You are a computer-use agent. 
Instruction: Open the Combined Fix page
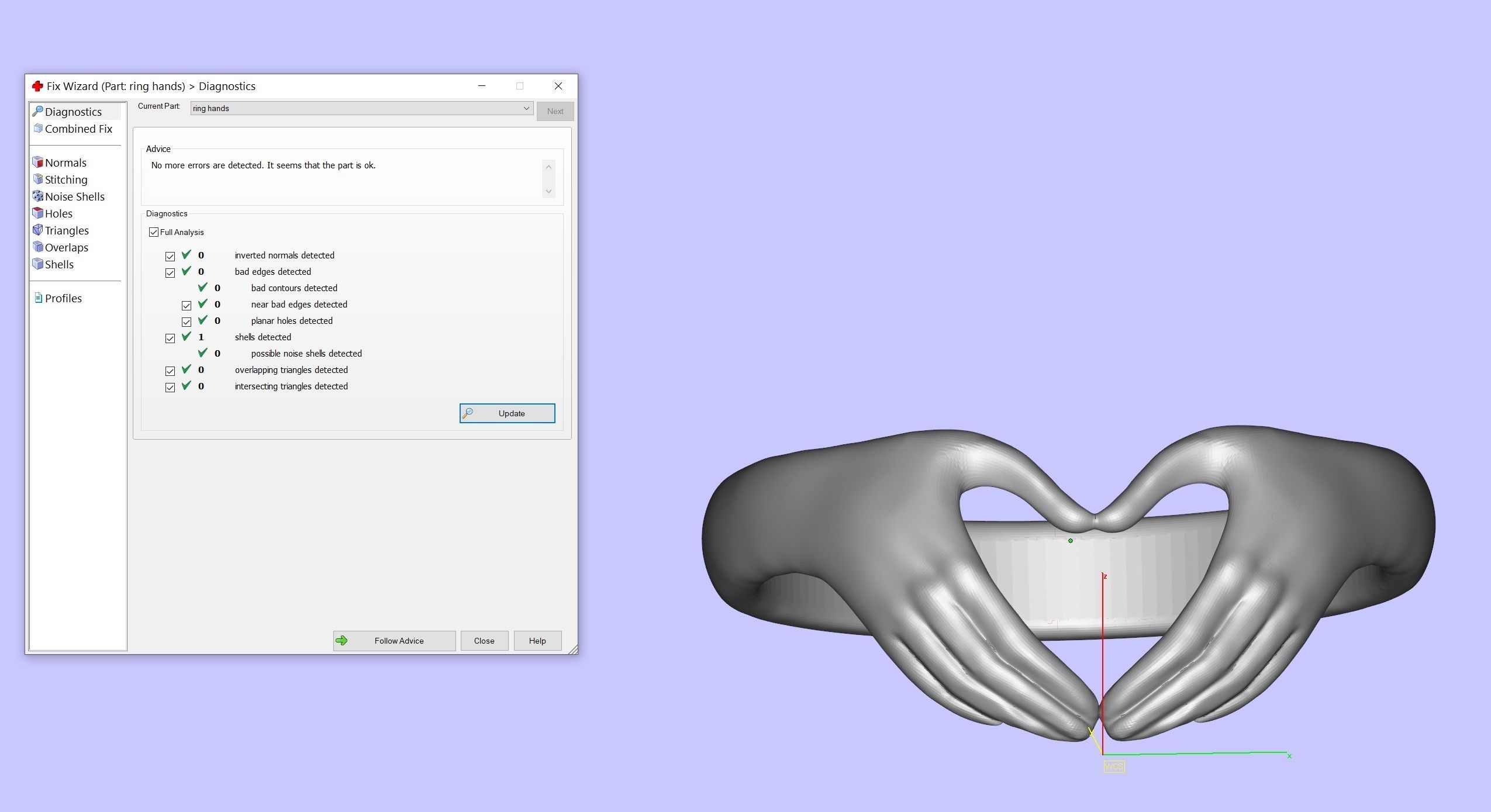point(78,129)
